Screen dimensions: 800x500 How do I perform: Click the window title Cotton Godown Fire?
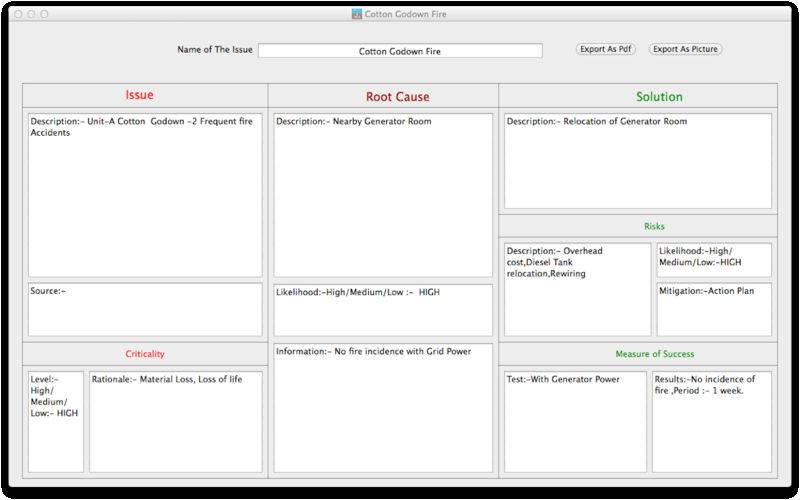coord(406,14)
